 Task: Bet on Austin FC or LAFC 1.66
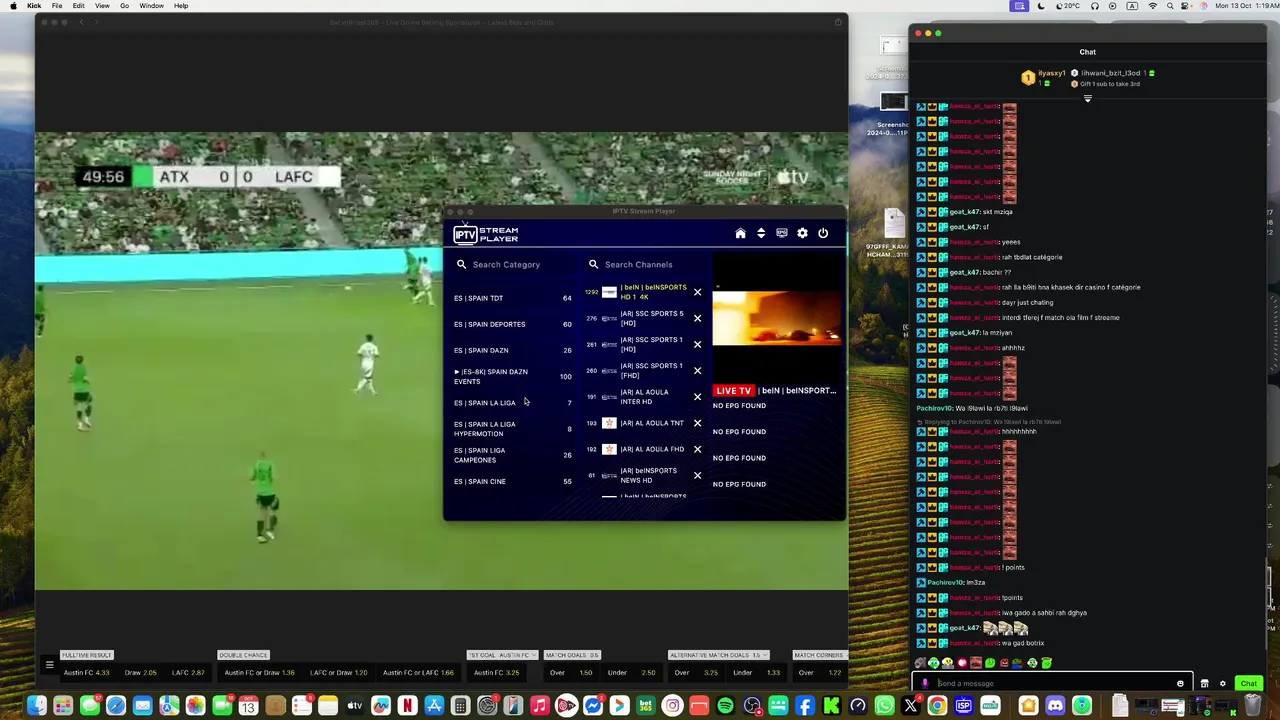[x=418, y=673]
